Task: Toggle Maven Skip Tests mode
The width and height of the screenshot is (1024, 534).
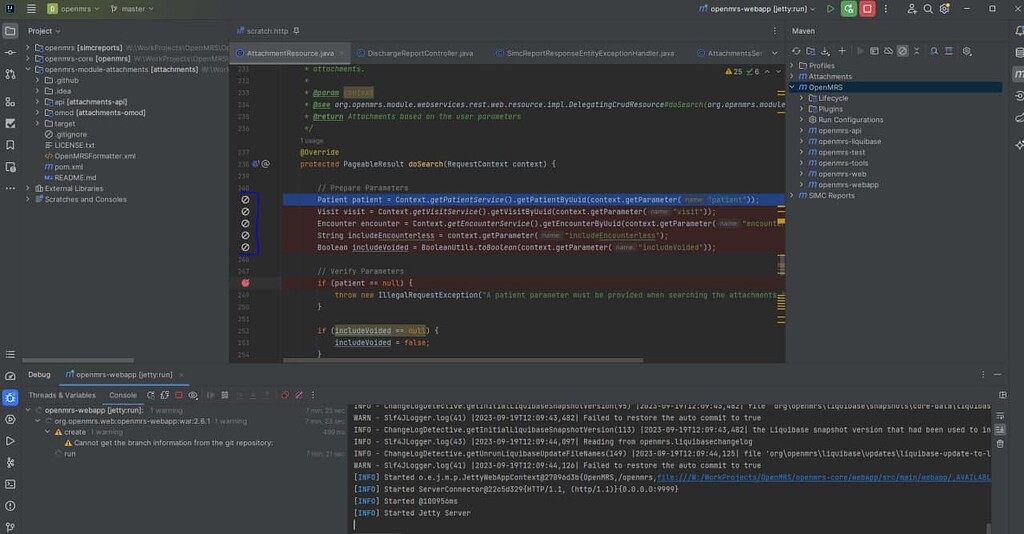Action: point(902,50)
